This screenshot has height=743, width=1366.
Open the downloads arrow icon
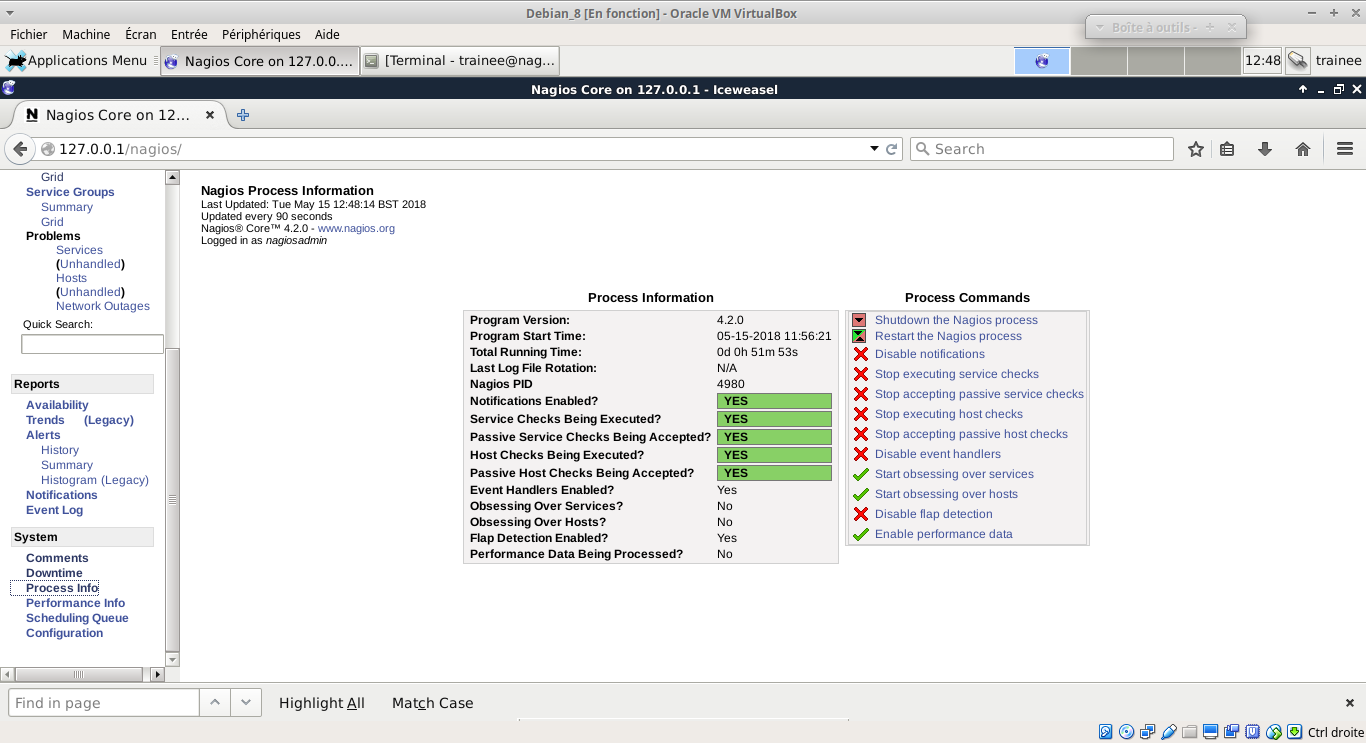point(1265,149)
